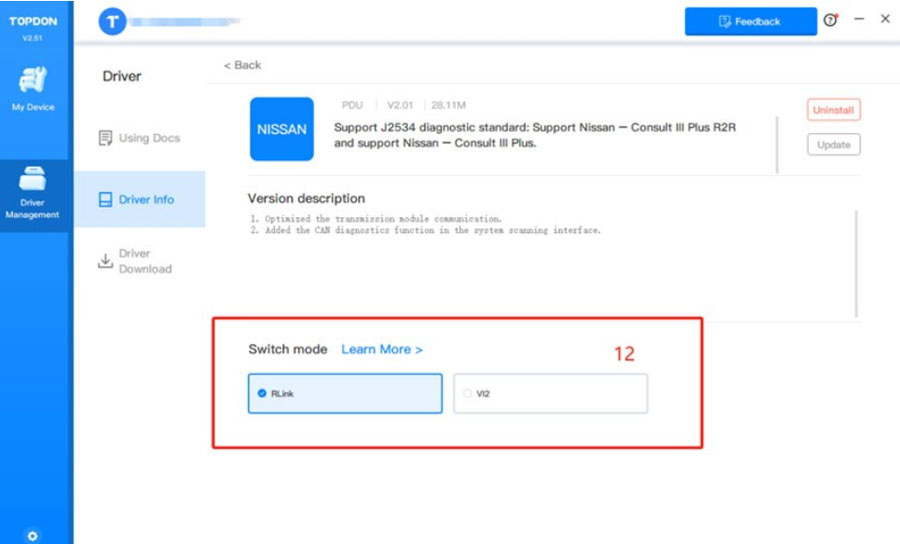Select the RLink mode option
Screen dimensions: 900x544
pyautogui.click(x=345, y=393)
